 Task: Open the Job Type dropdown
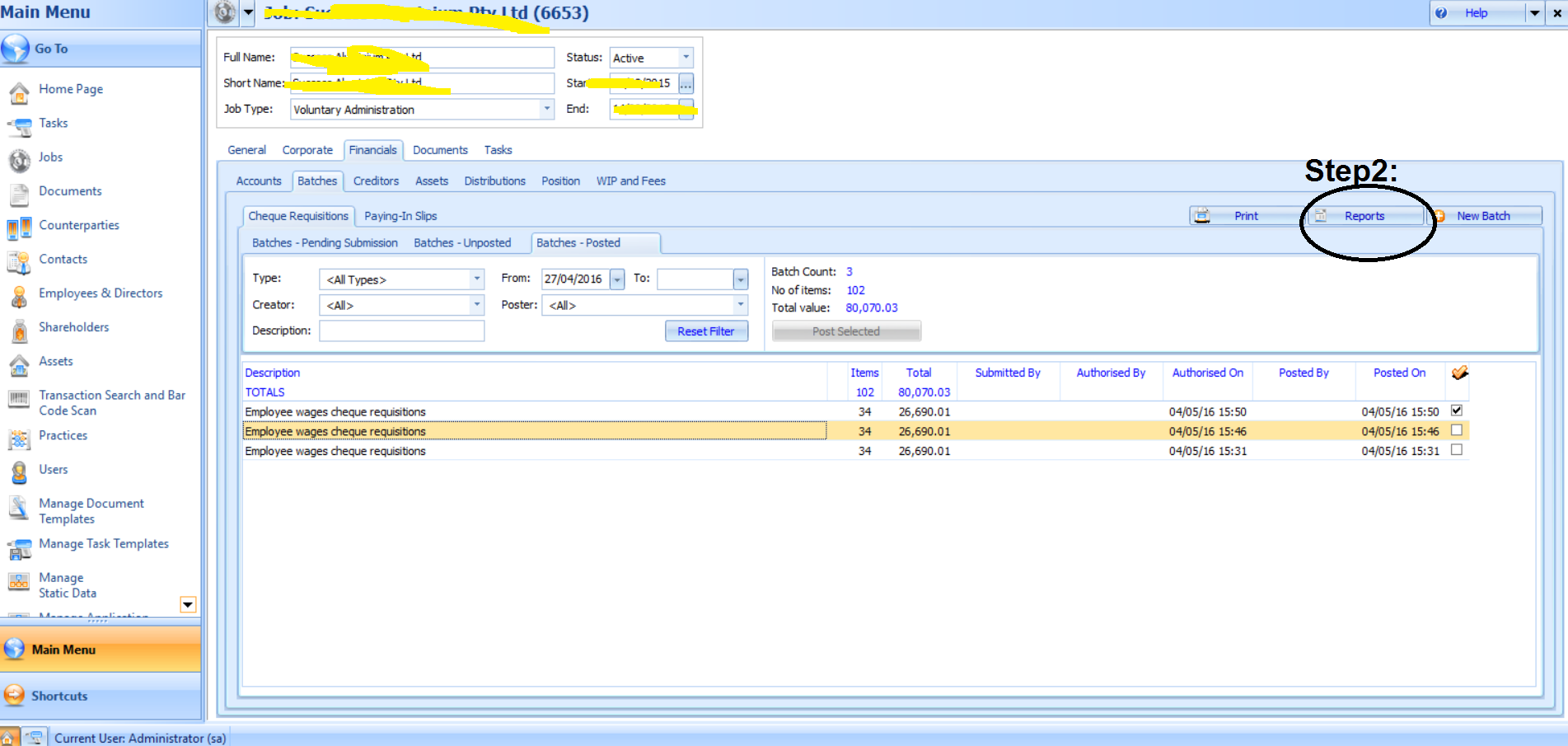[545, 109]
